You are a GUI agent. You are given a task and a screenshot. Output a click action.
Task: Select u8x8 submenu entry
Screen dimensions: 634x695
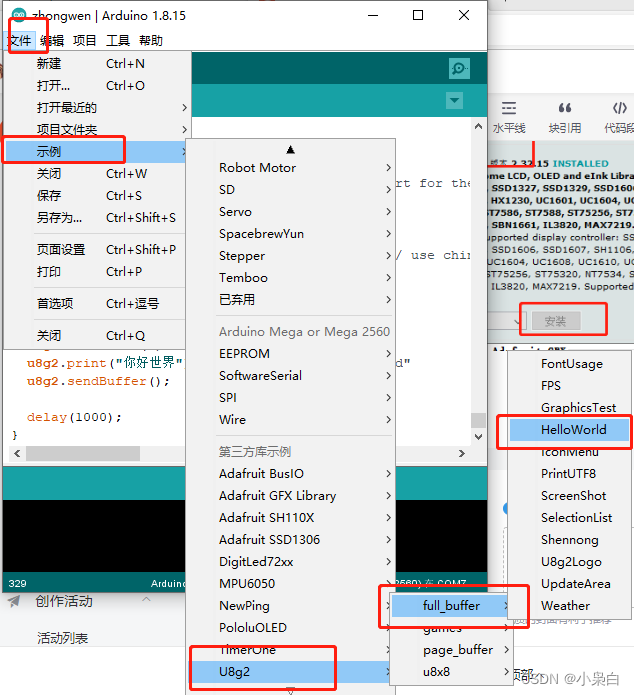451,672
